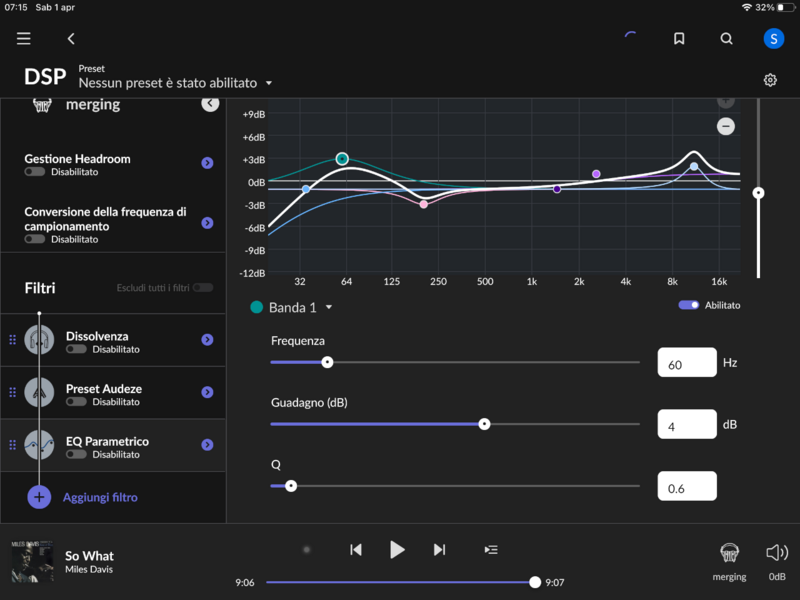
Task: Zoom out the EQ graph
Action: point(726,126)
